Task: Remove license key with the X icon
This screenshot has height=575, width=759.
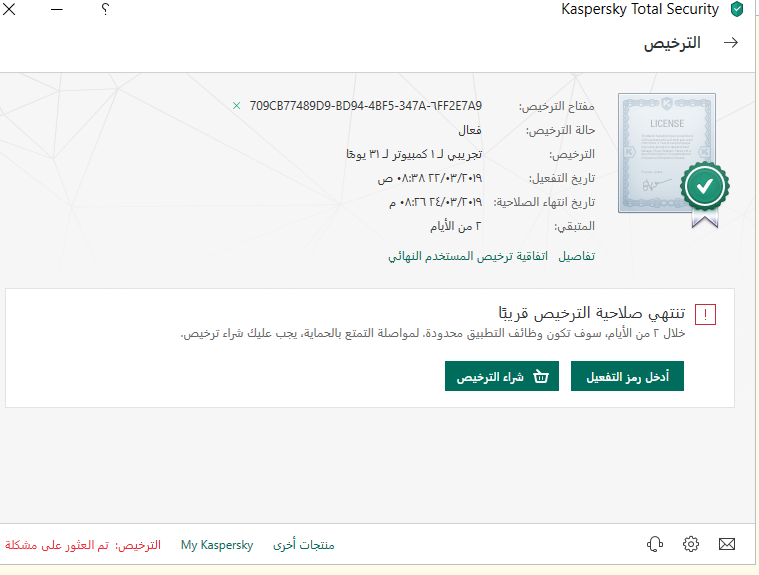Action: pyautogui.click(x=236, y=106)
